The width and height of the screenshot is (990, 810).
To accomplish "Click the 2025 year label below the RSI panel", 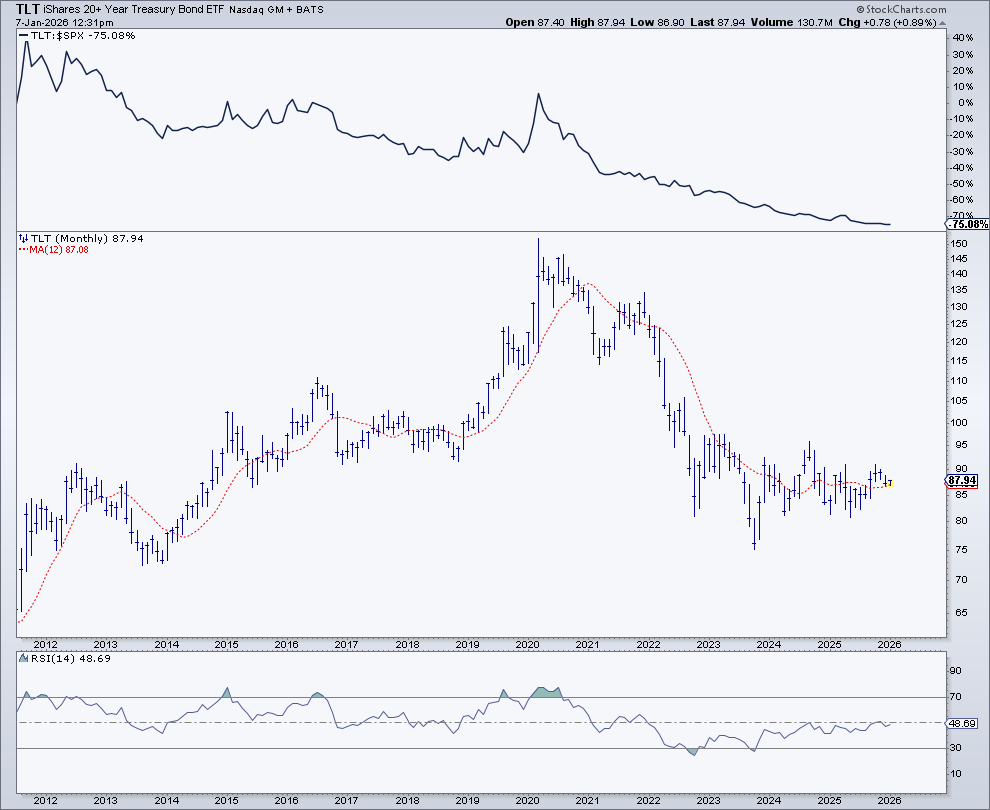I will point(830,801).
